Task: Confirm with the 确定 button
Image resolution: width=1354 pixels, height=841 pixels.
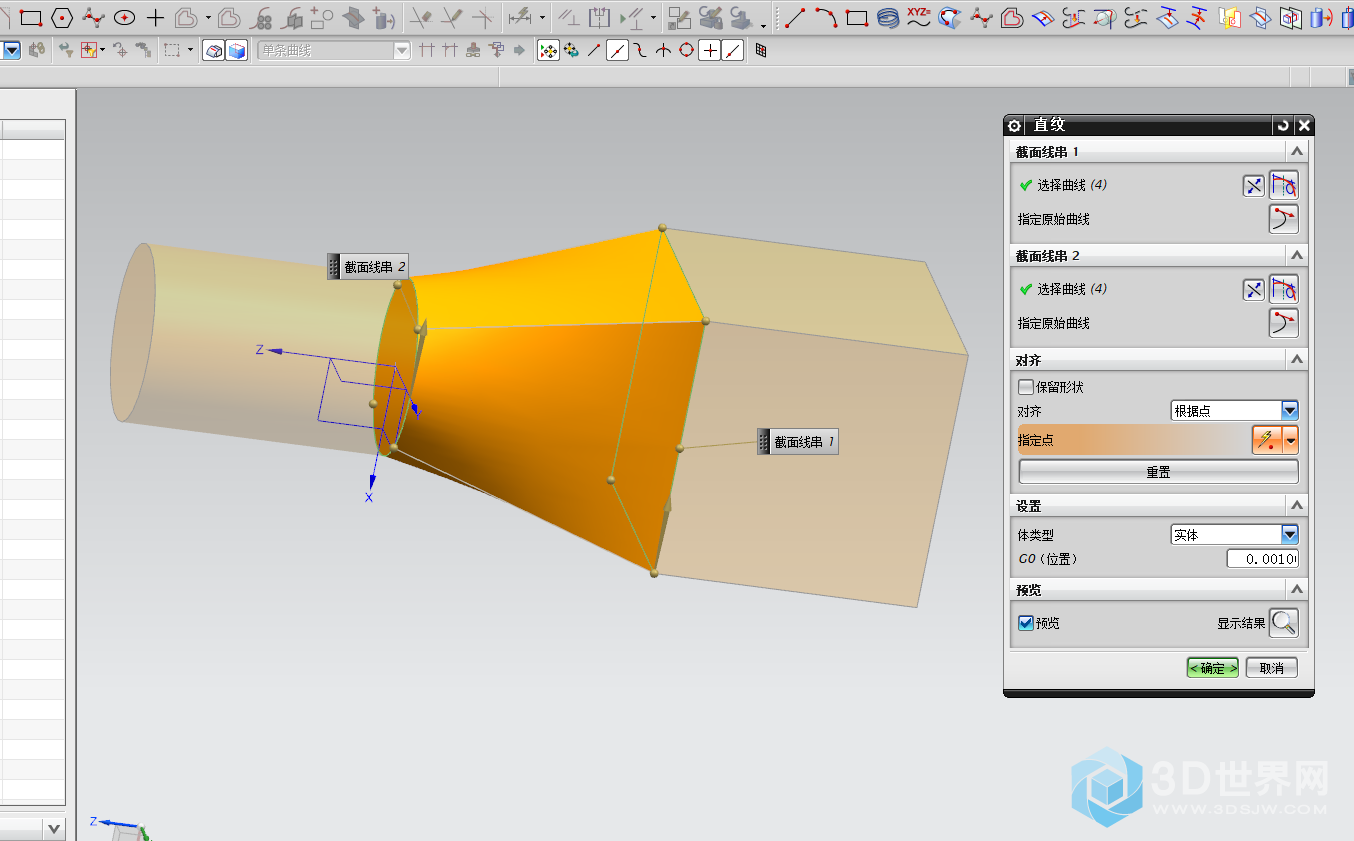Action: tap(1213, 668)
